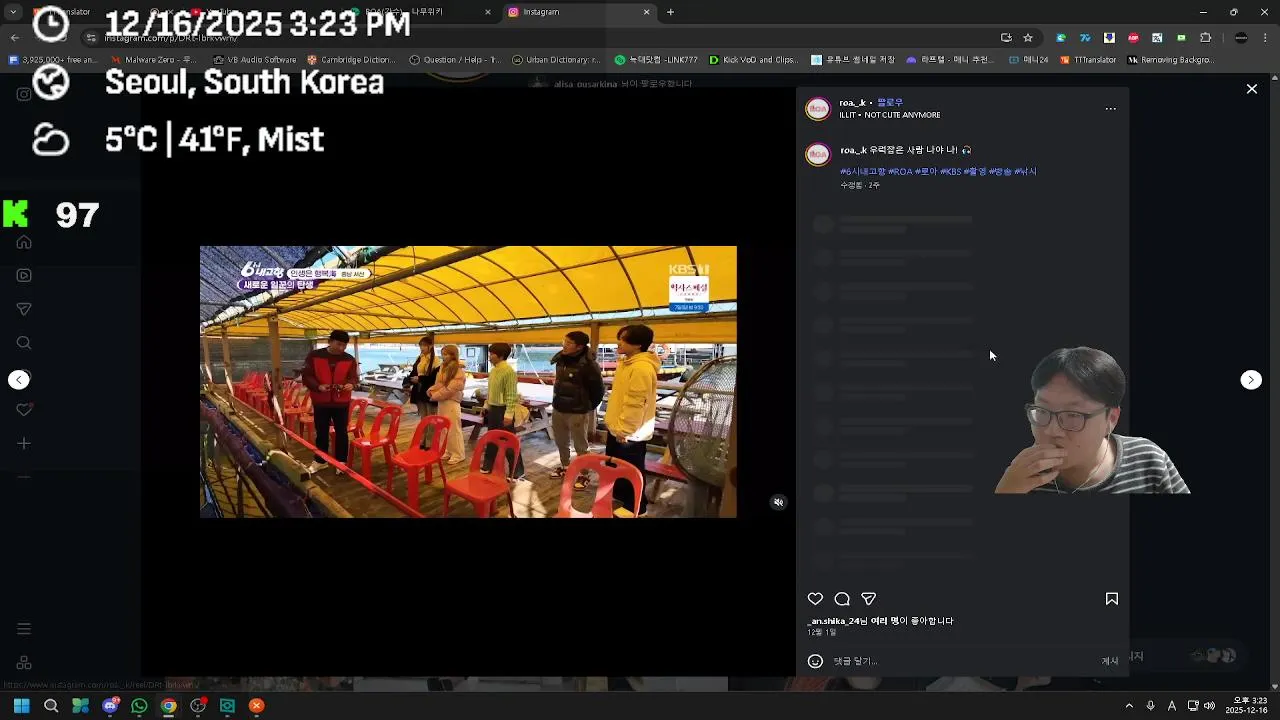Open Search in Instagram sidebar
Viewport: 1280px width, 720px height.
coord(24,343)
